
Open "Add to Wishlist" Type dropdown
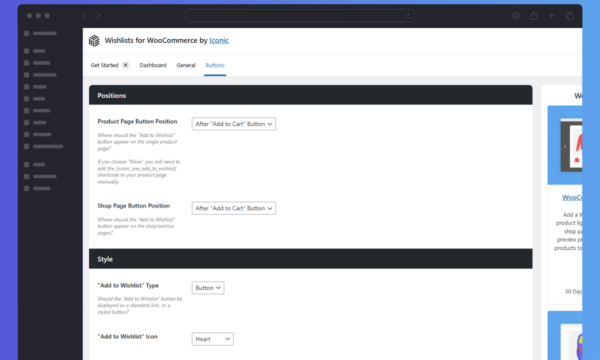point(208,288)
